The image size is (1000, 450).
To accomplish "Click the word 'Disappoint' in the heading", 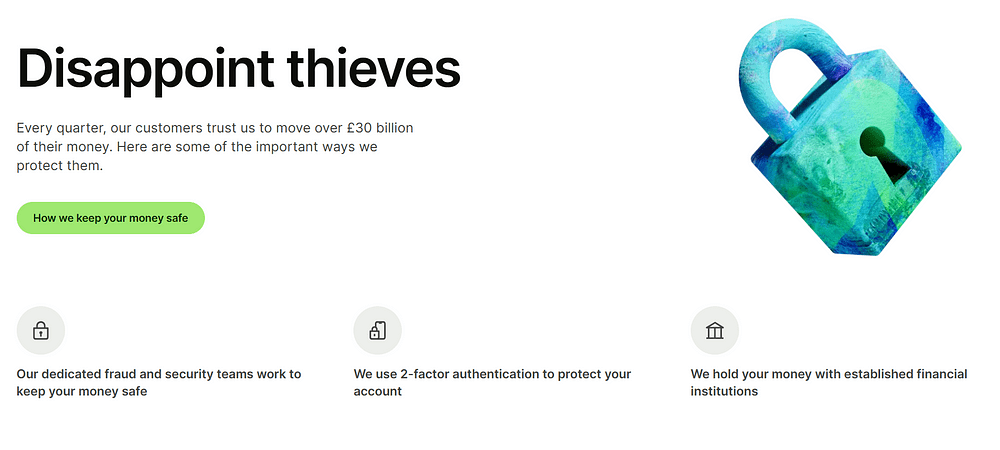I will tap(145, 69).
